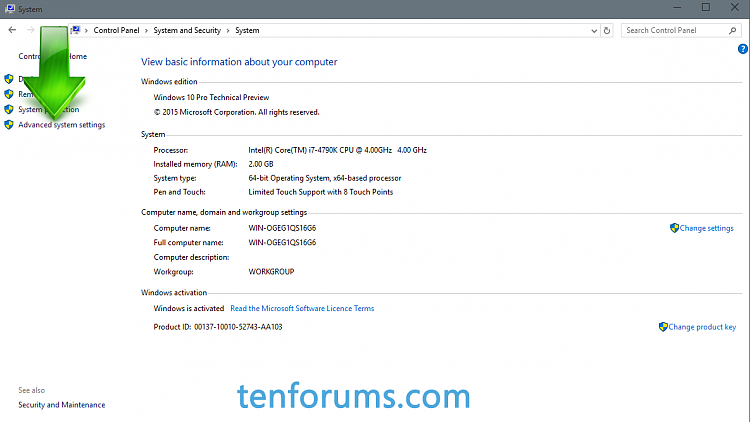The image size is (750, 422).
Task: Click the forward navigation arrow
Action: click(x=31, y=30)
